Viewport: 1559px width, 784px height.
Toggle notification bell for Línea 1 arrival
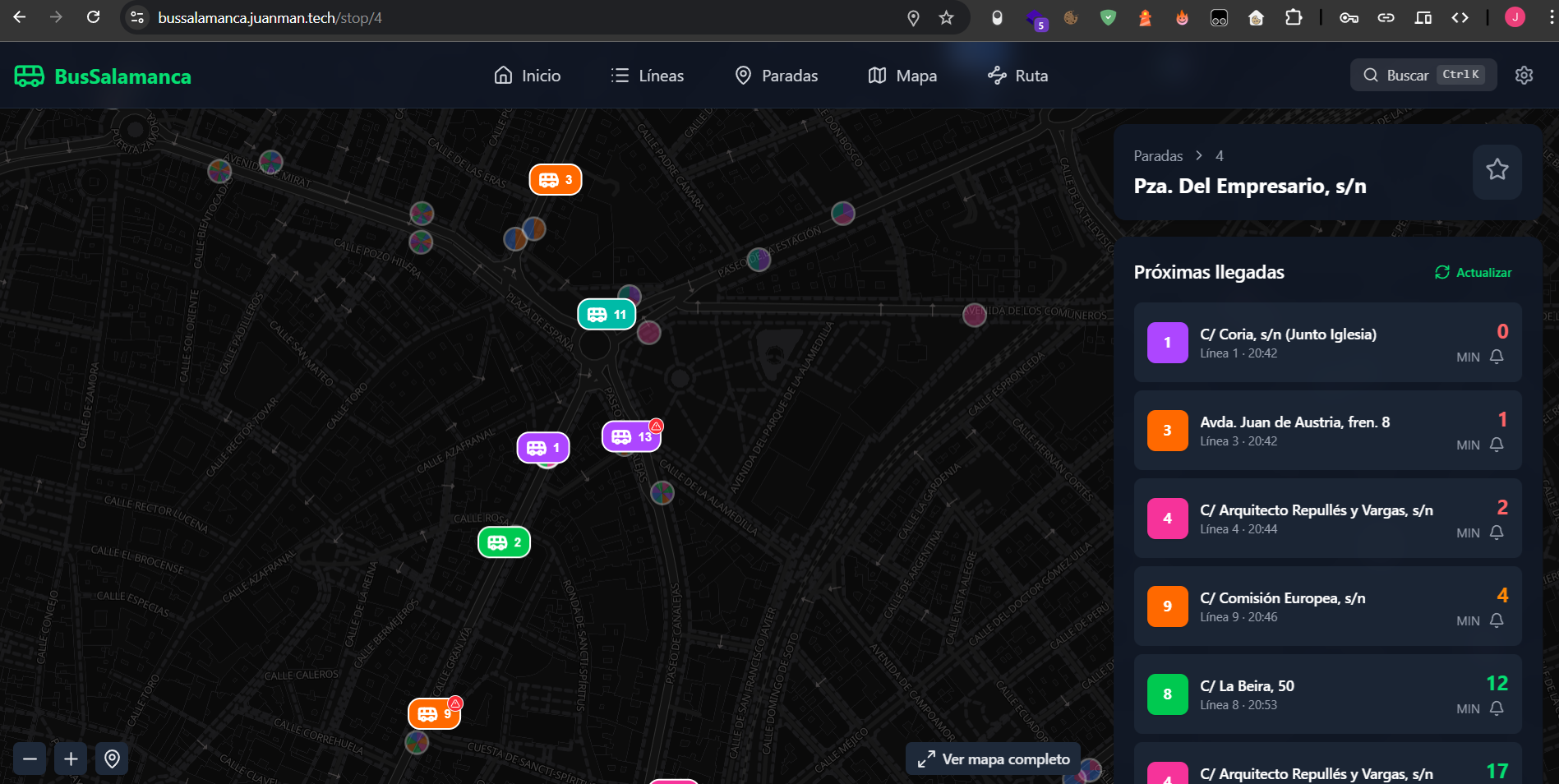click(1497, 357)
